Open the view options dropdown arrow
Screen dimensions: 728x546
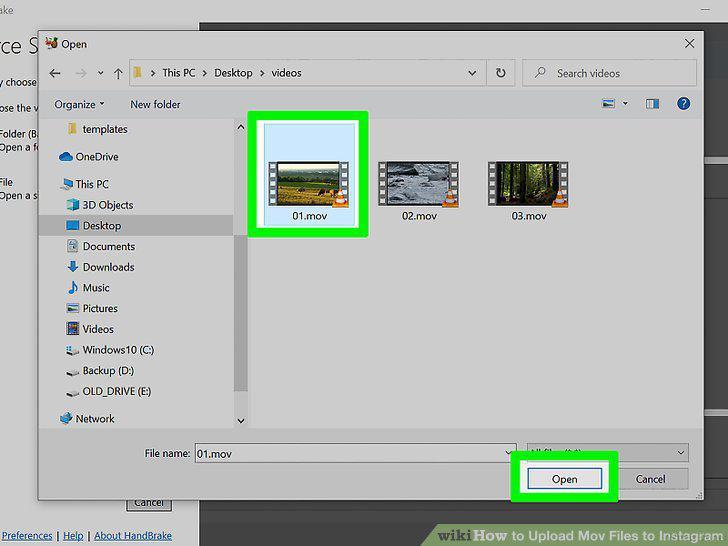coord(625,104)
